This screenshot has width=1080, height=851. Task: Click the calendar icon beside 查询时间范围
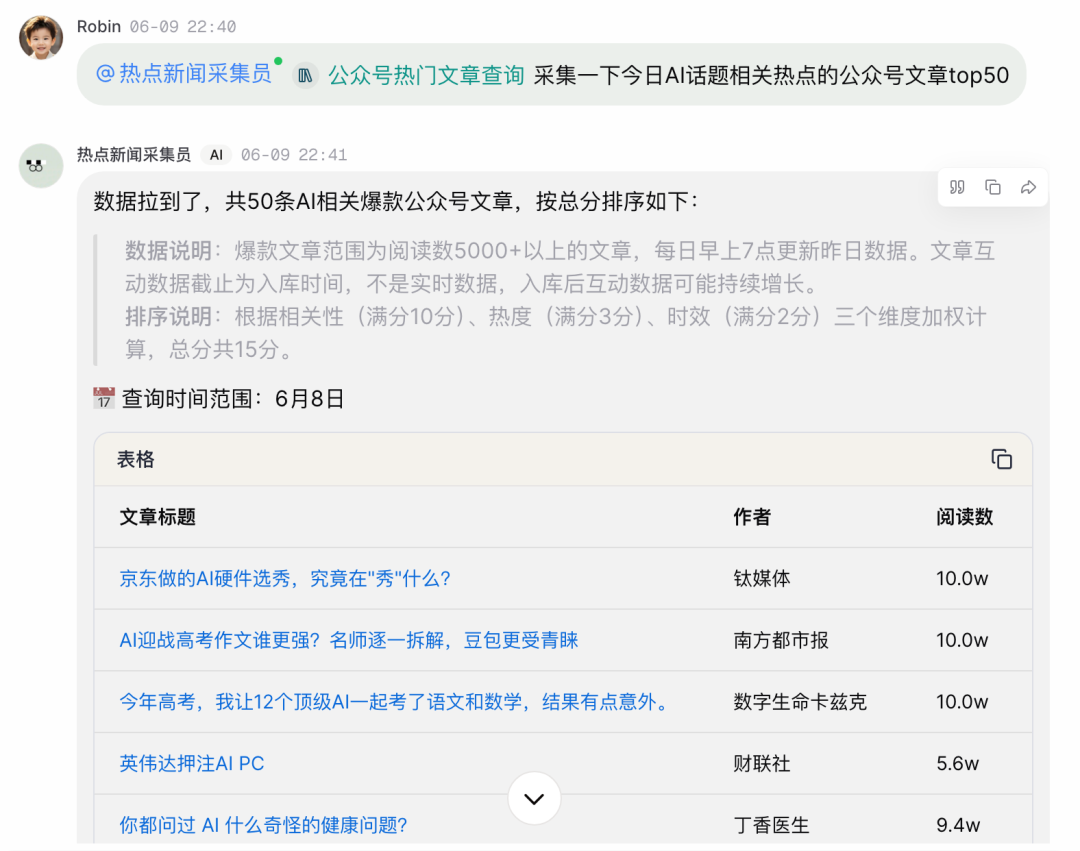103,398
